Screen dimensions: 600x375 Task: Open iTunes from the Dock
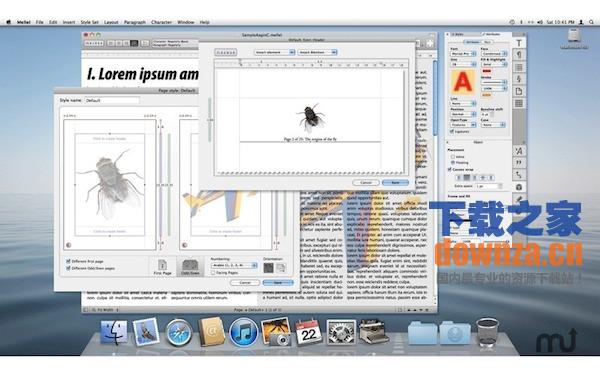coord(243,333)
